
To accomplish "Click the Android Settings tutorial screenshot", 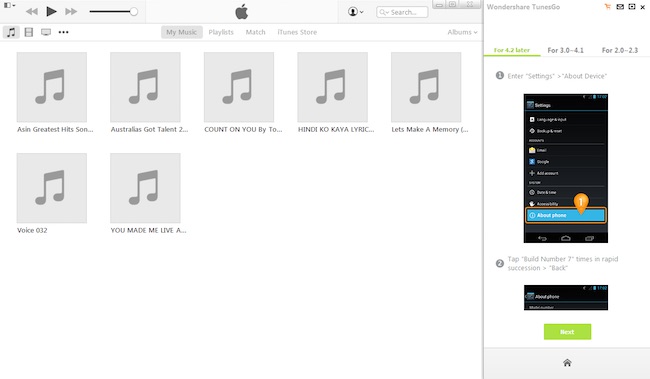I will coord(566,168).
